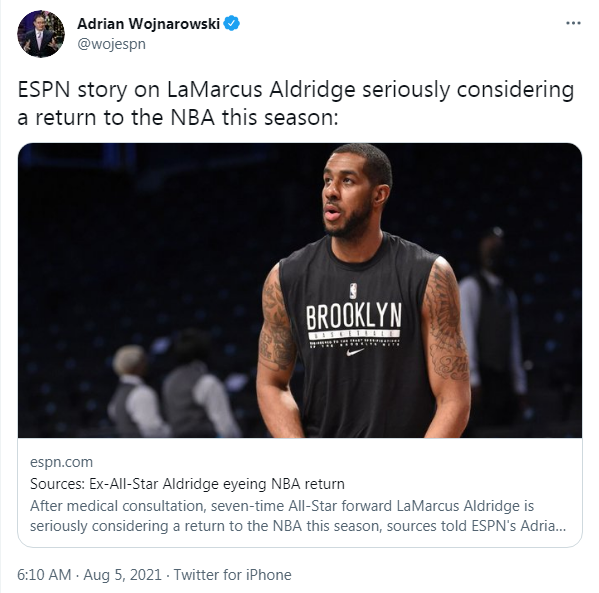
Task: Open the @wojespn handle link
Action: click(x=112, y=44)
